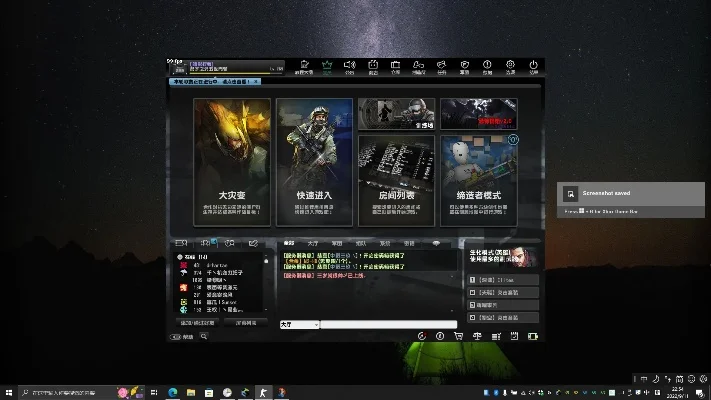Open Microsoft Store from the taskbar

[209, 392]
